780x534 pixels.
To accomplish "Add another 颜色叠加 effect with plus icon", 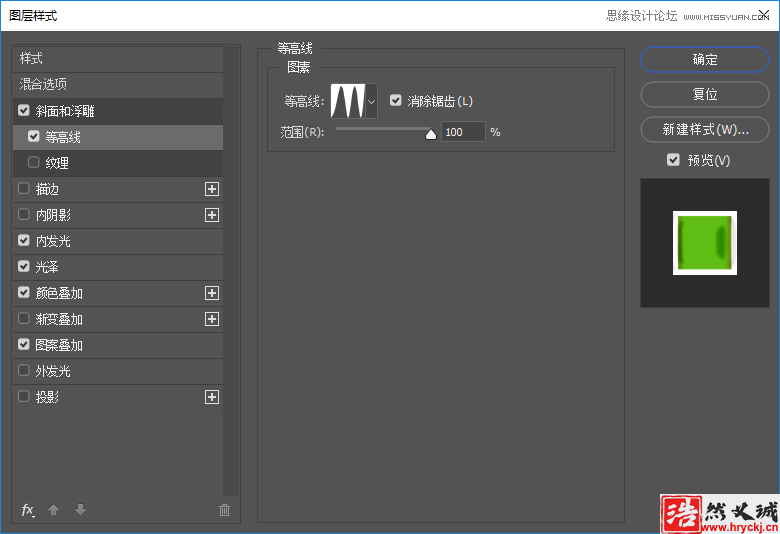I will pyautogui.click(x=212, y=293).
